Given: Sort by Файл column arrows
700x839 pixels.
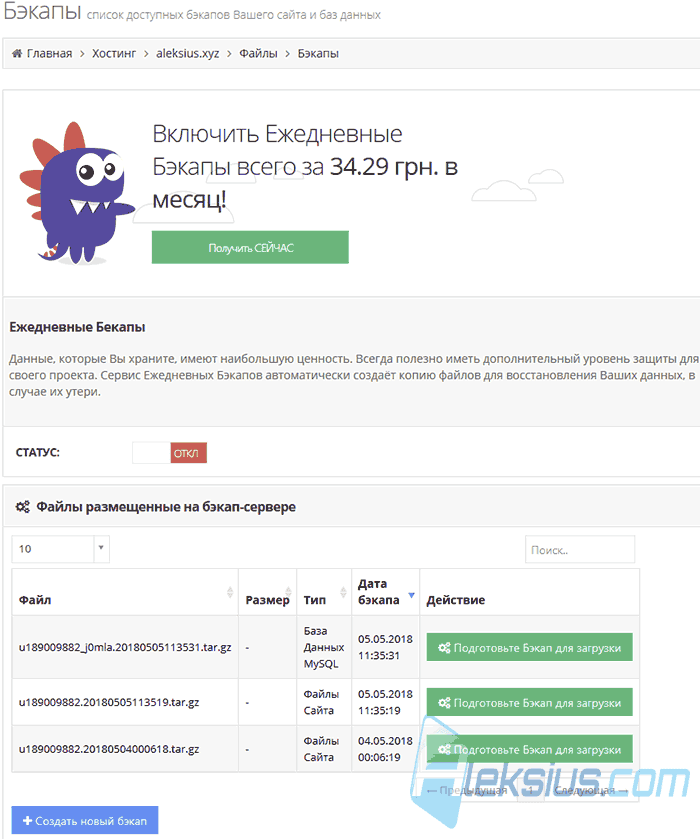Looking at the screenshot, I should coord(230,592).
